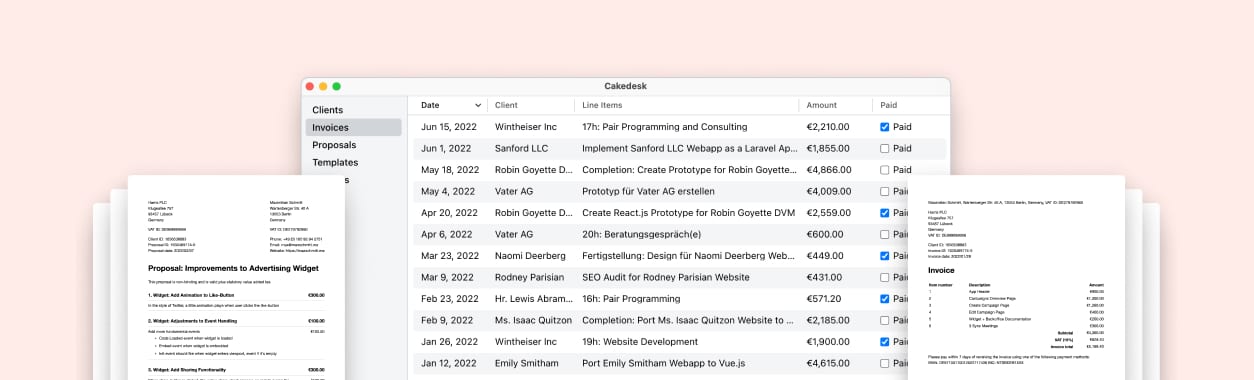Mark Sanford LLC invoice as paid
Viewport: 1254px width, 380px height.
pos(885,148)
